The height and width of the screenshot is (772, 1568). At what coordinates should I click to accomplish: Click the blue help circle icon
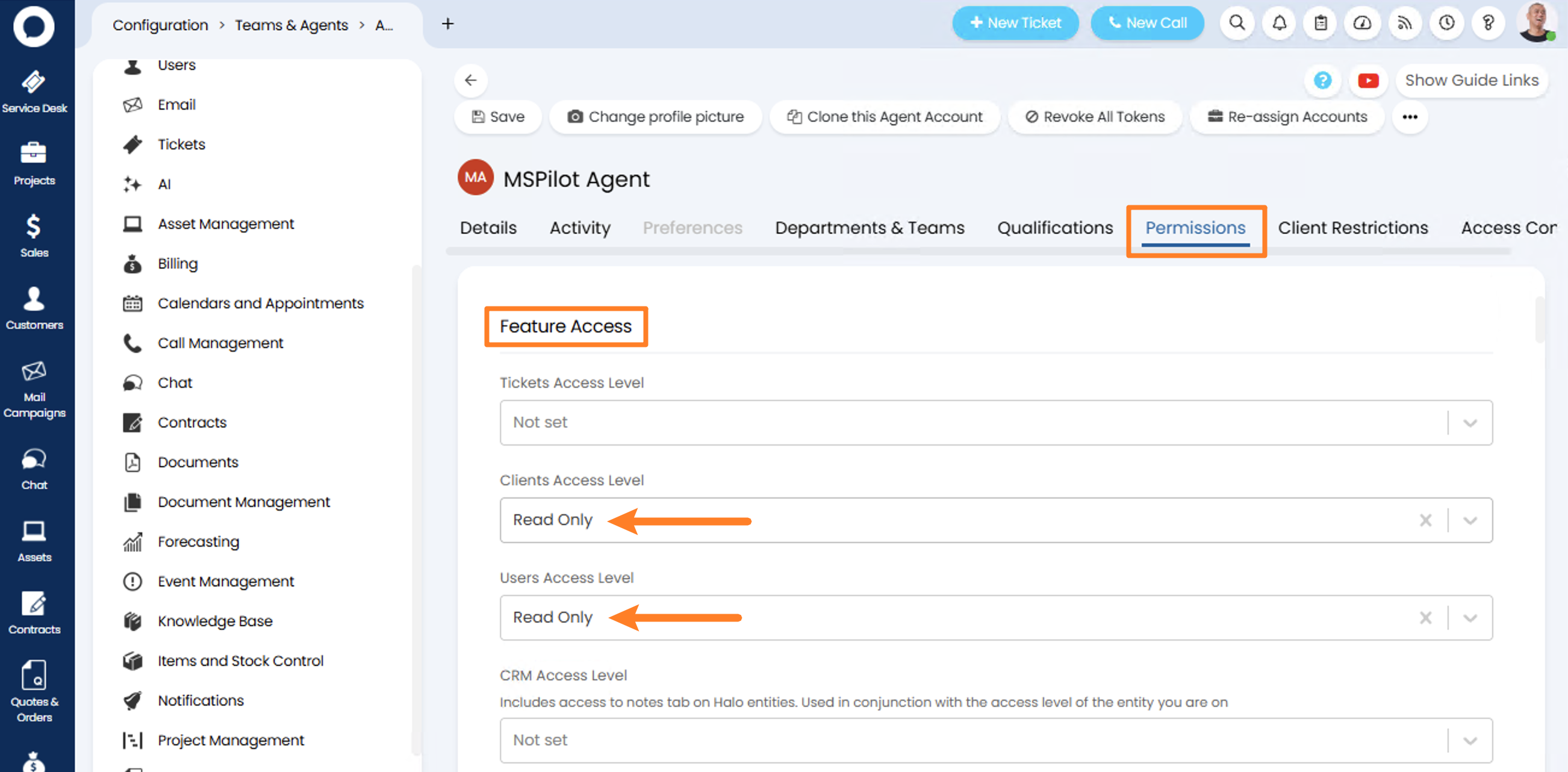[1322, 79]
